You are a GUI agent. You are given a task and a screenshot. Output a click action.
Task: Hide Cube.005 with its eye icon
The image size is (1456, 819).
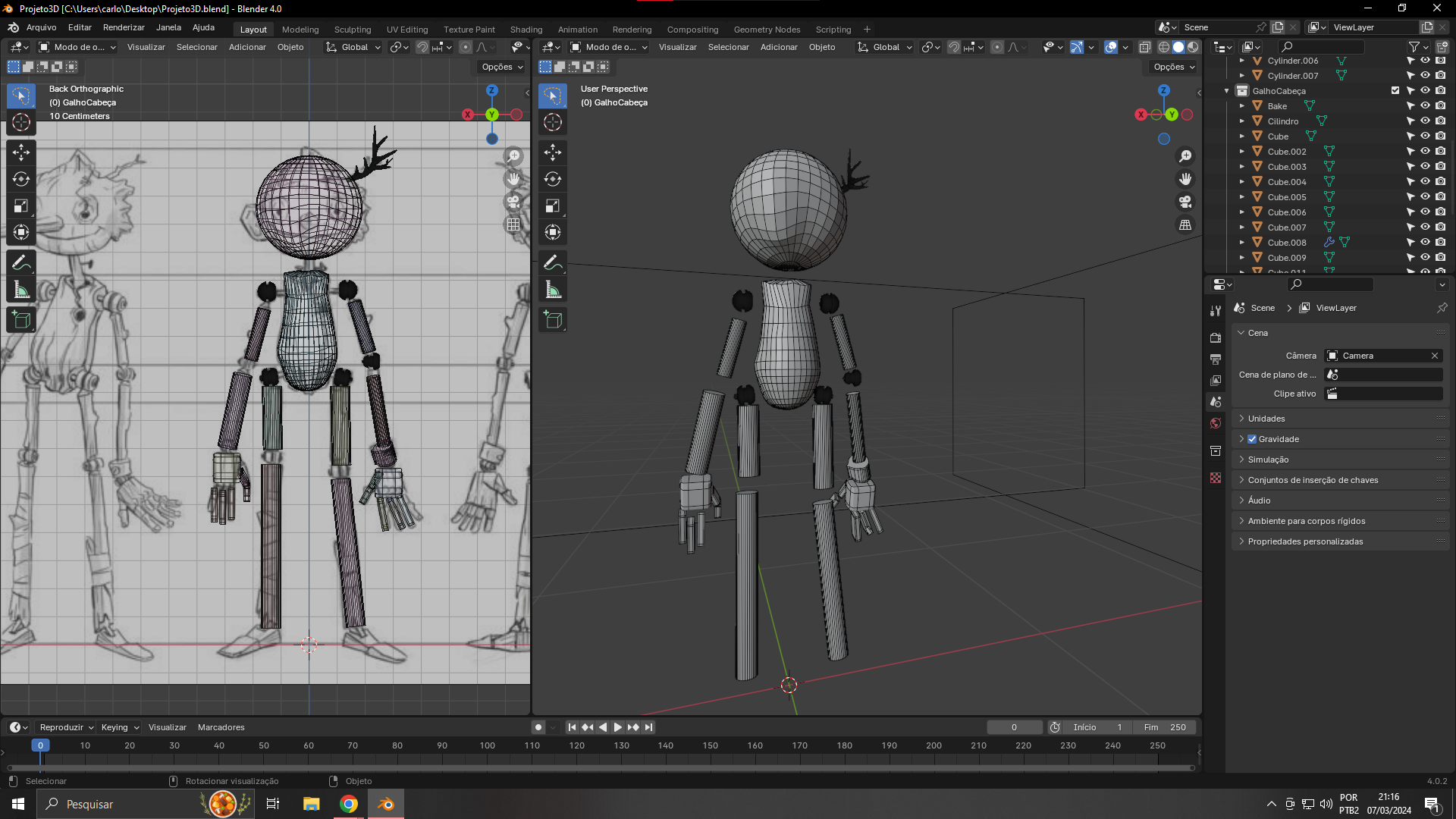(1425, 196)
